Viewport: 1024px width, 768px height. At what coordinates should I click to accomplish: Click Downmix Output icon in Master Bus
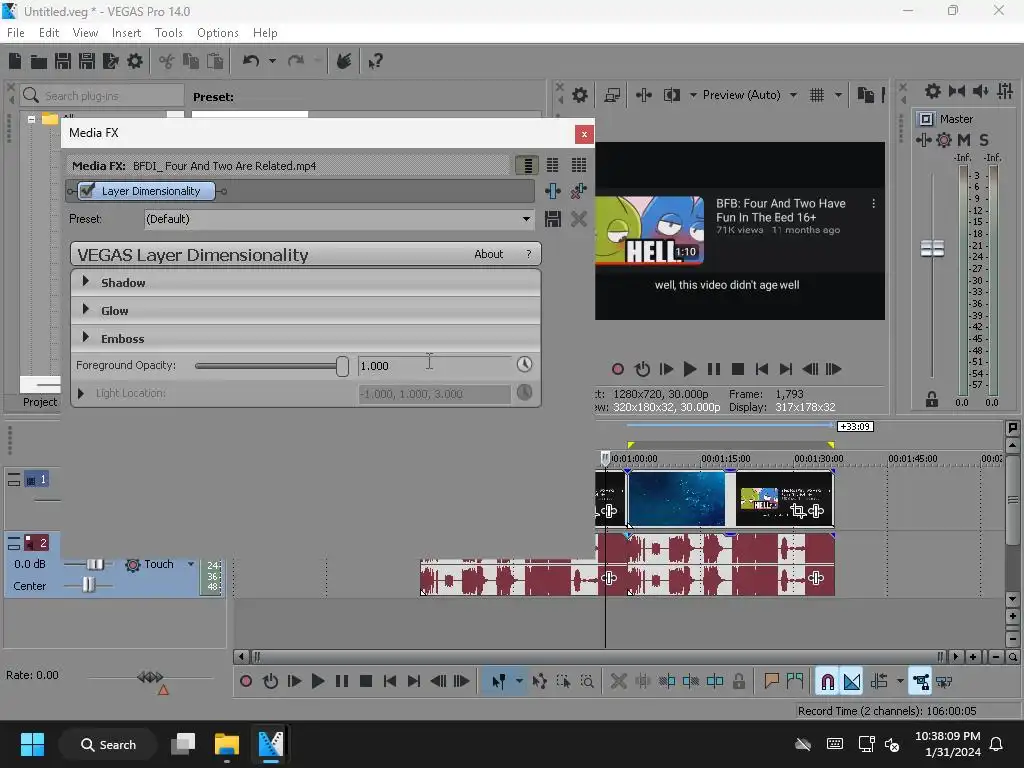957,91
